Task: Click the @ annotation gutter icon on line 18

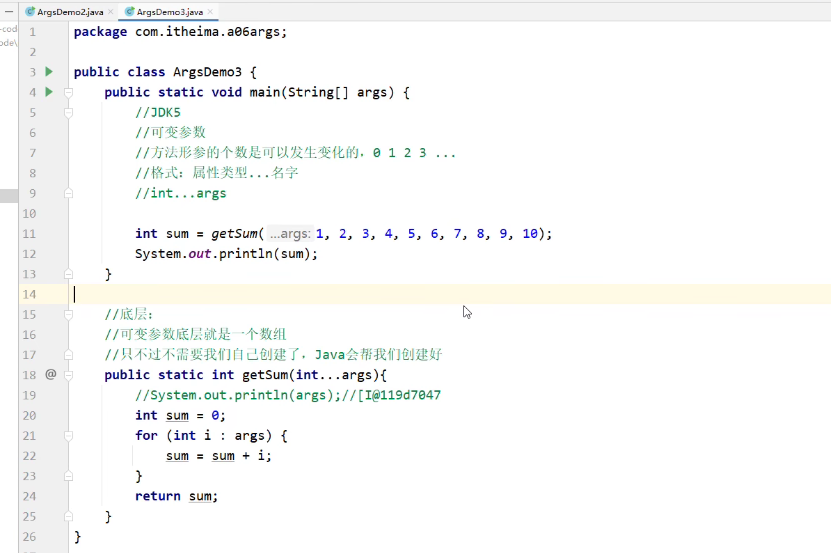Action: pyautogui.click(x=50, y=374)
